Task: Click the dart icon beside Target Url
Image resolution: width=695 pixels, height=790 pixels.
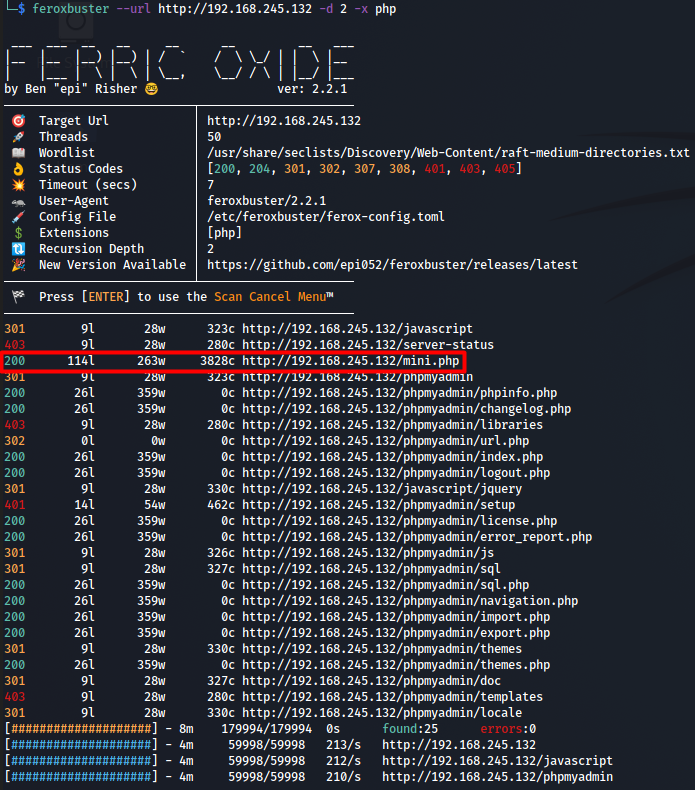Action: [18, 121]
